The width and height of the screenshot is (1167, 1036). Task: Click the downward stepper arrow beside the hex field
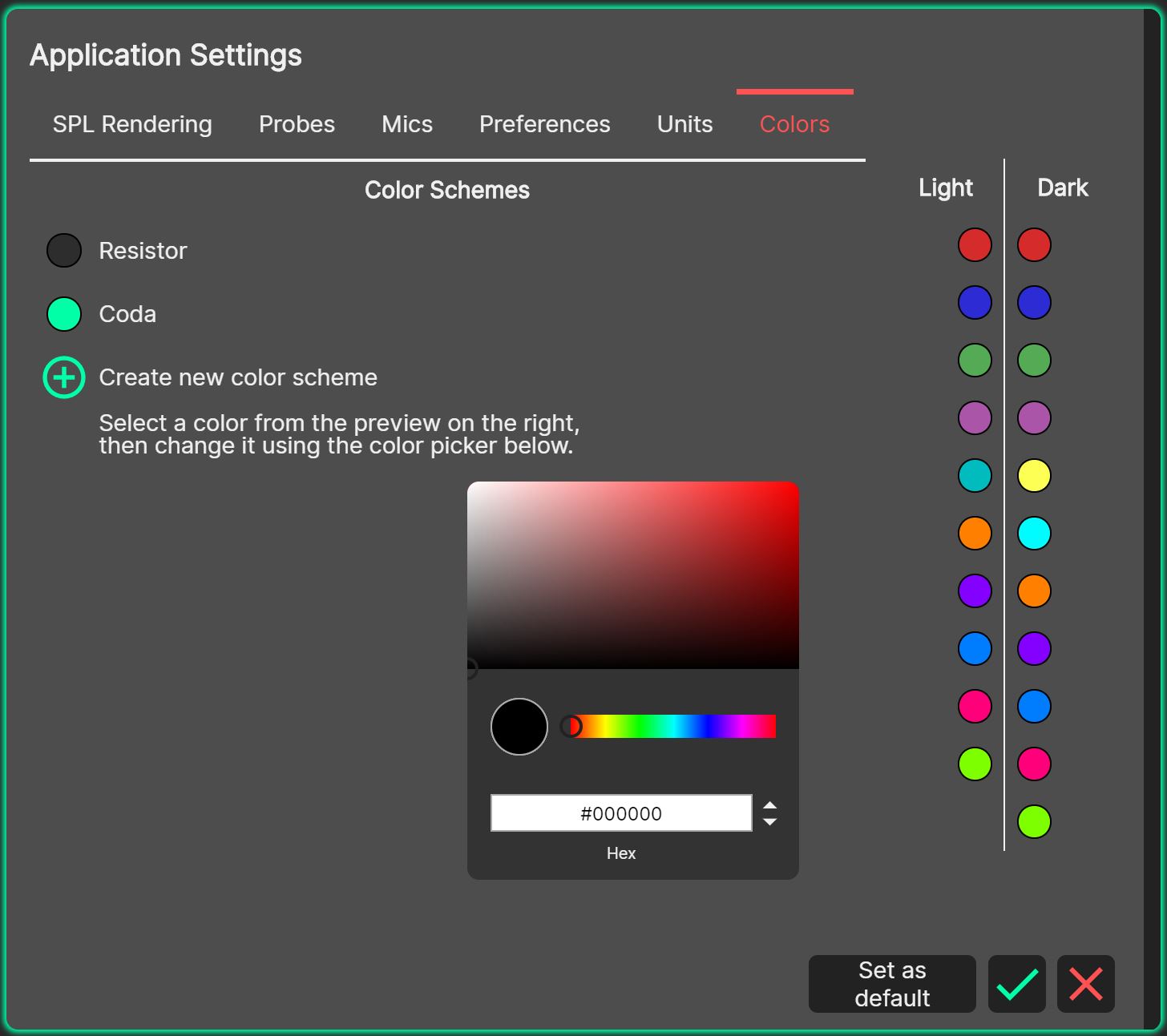click(769, 820)
